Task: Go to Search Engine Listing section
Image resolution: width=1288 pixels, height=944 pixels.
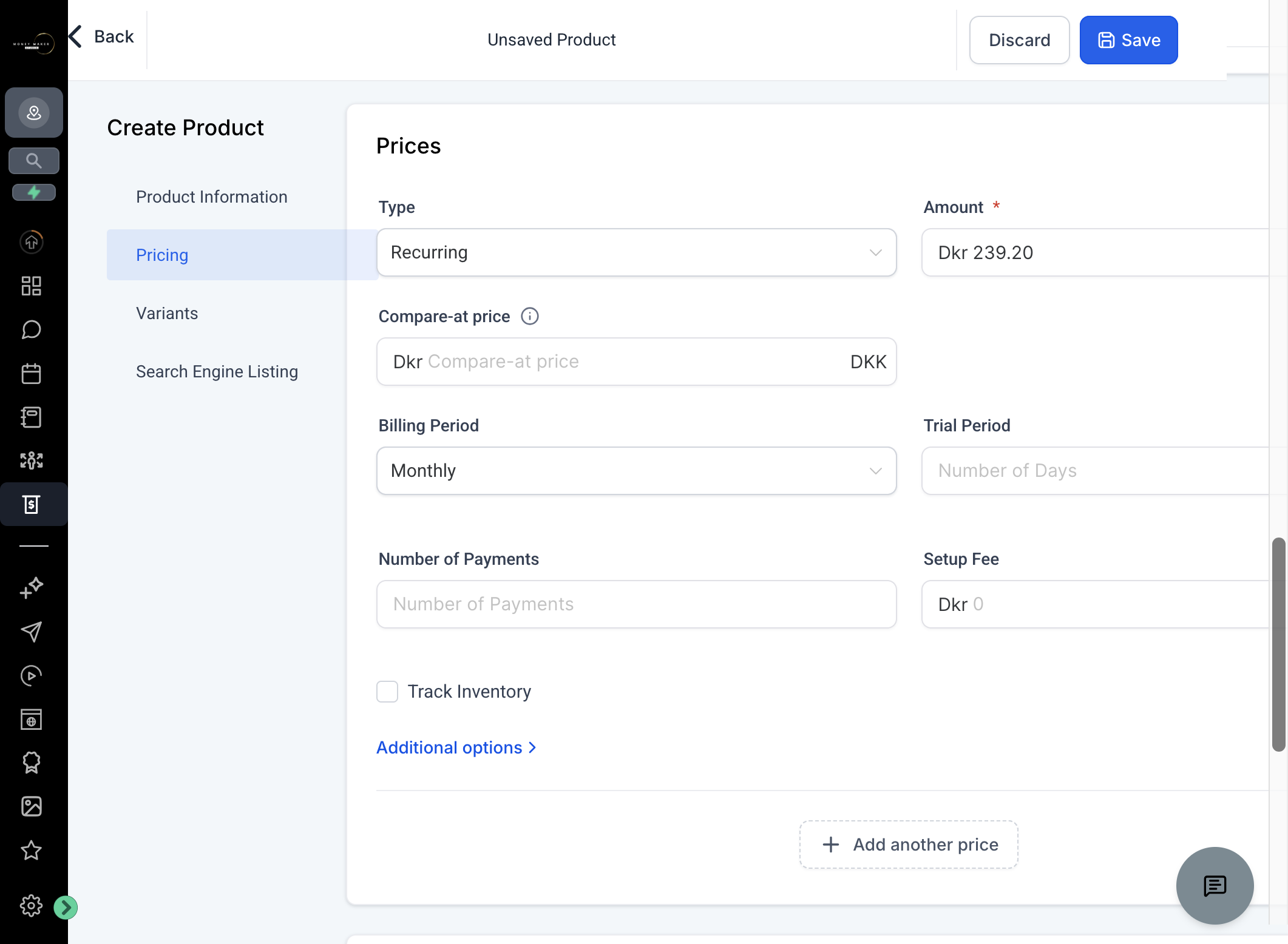Action: pyautogui.click(x=217, y=371)
